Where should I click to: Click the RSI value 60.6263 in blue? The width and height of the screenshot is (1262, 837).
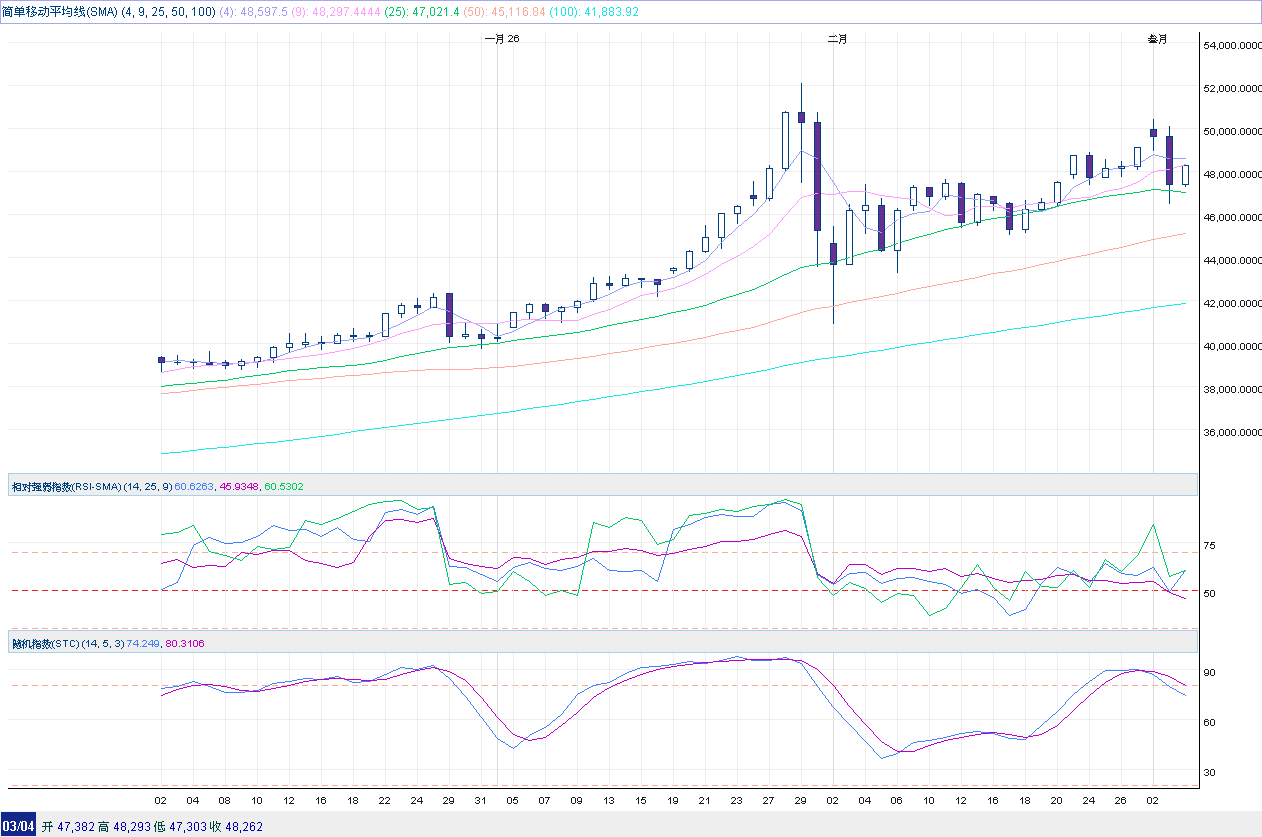(194, 486)
